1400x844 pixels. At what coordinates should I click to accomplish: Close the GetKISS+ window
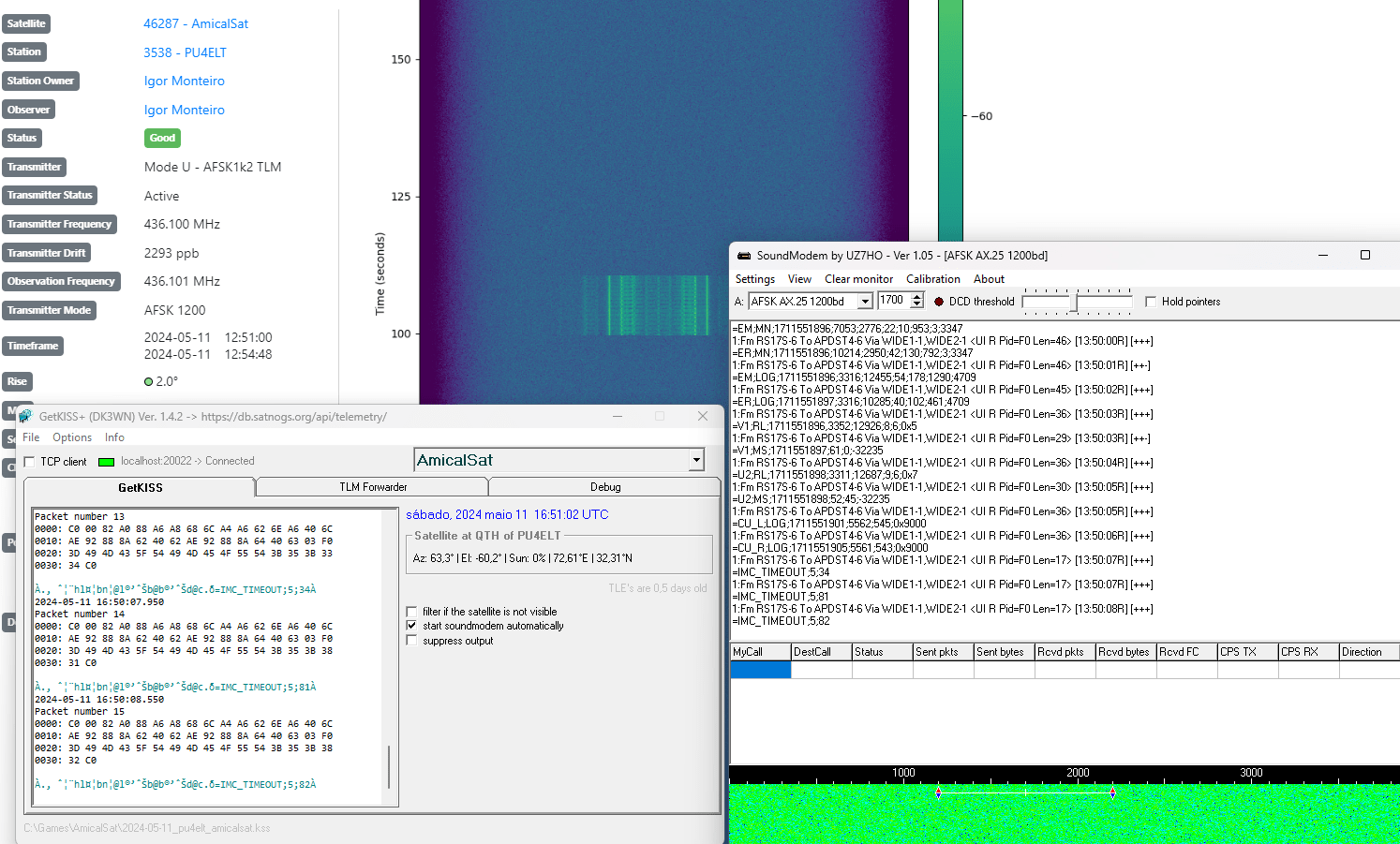pyautogui.click(x=702, y=417)
